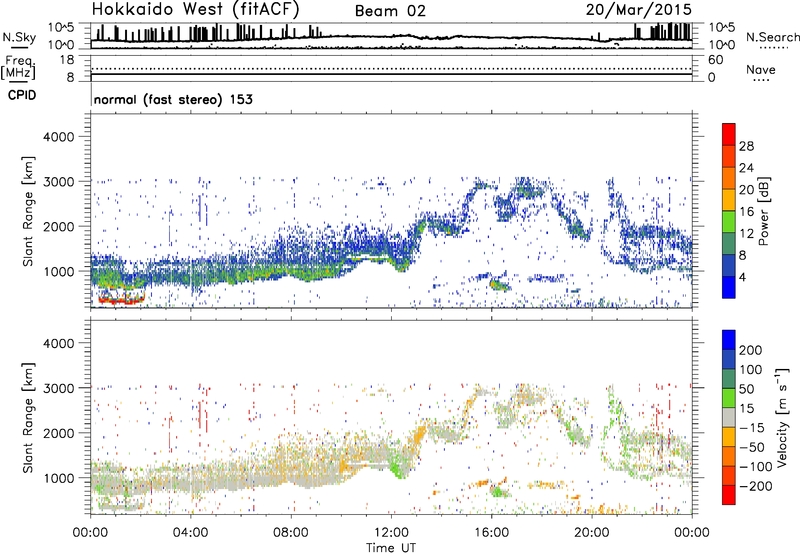Click the '16:00' time axis label
The height and width of the screenshot is (554, 800).
(x=491, y=533)
